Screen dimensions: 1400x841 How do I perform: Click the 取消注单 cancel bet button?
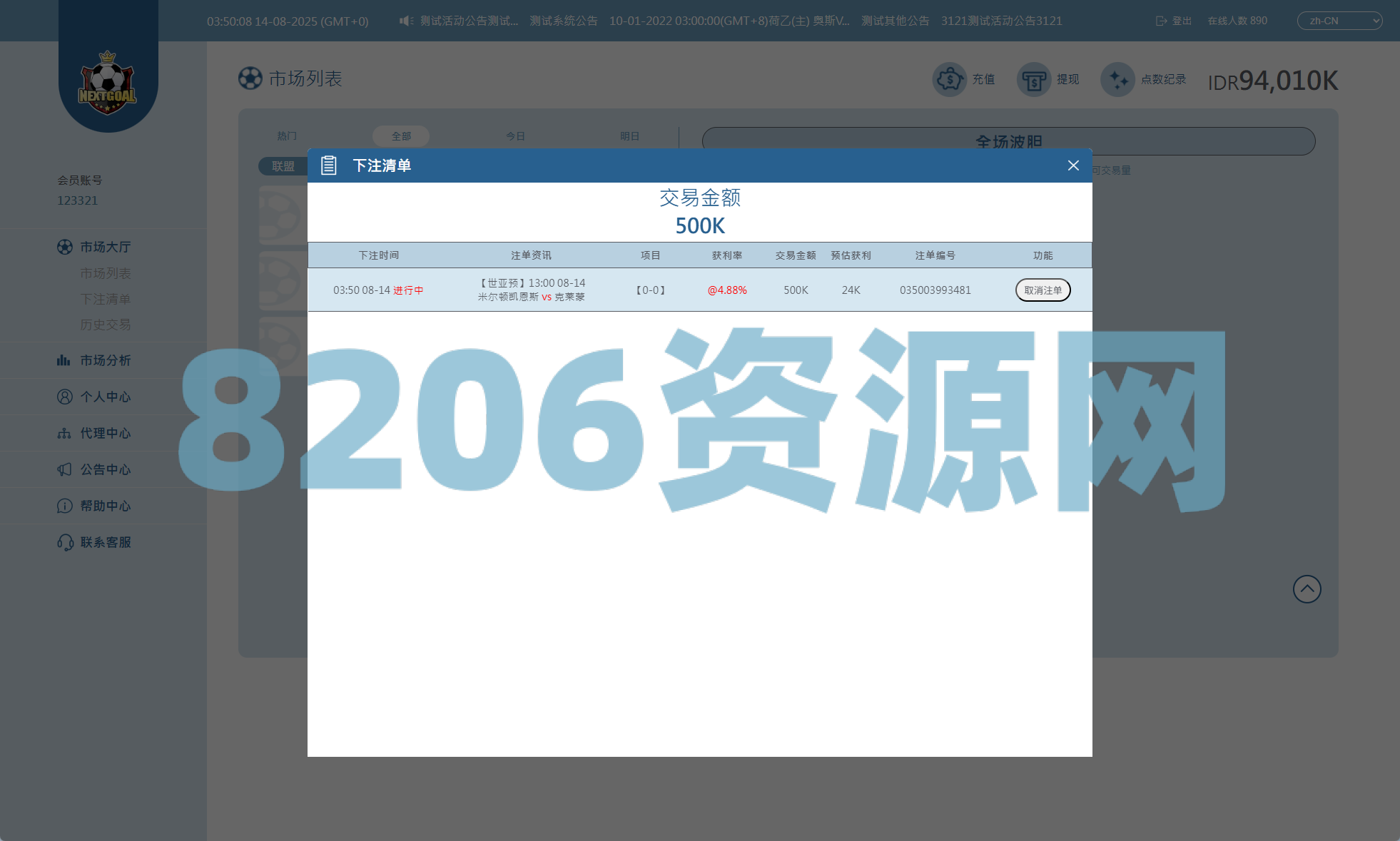point(1043,290)
